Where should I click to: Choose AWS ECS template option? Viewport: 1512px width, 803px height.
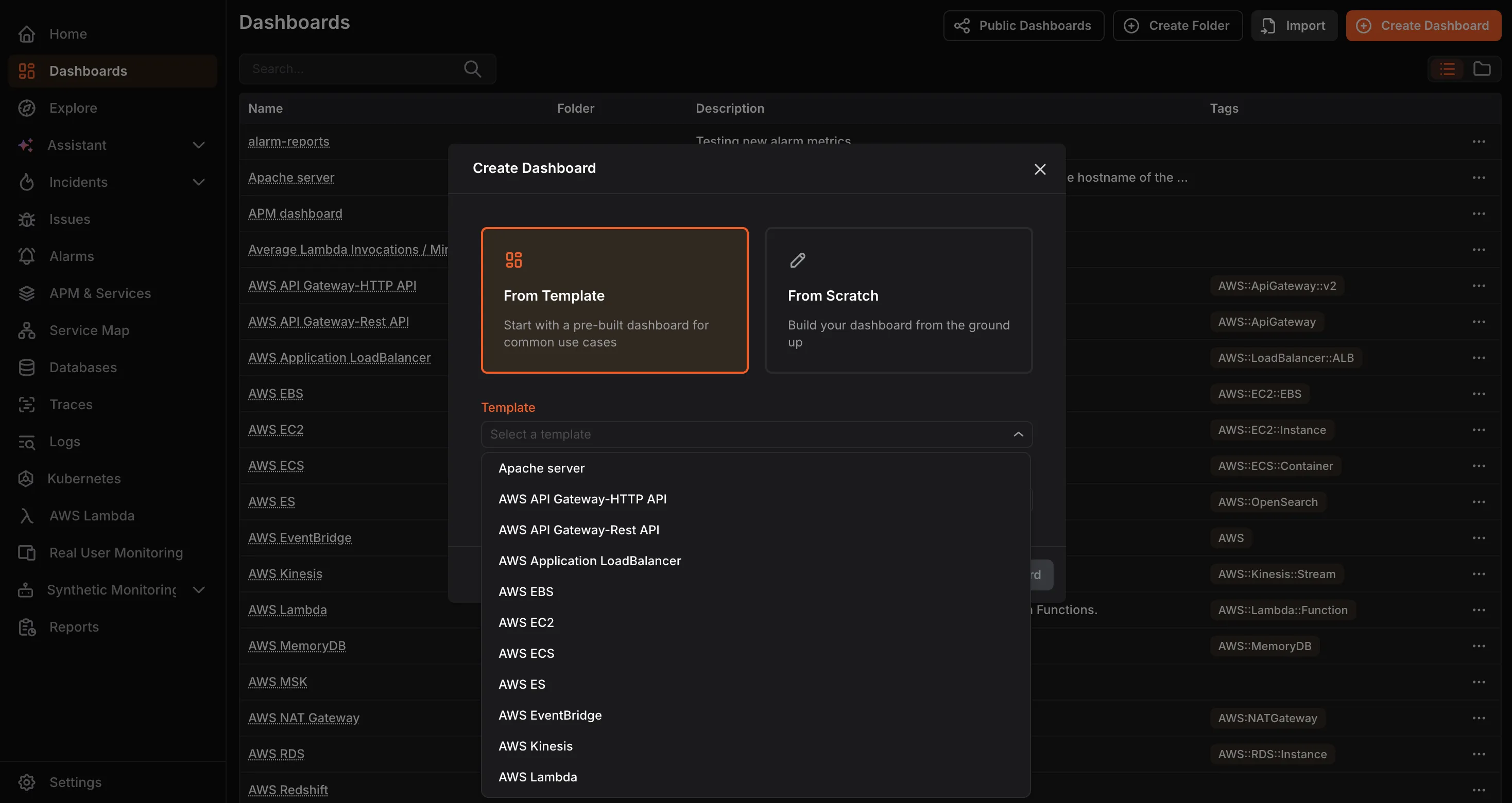point(756,653)
